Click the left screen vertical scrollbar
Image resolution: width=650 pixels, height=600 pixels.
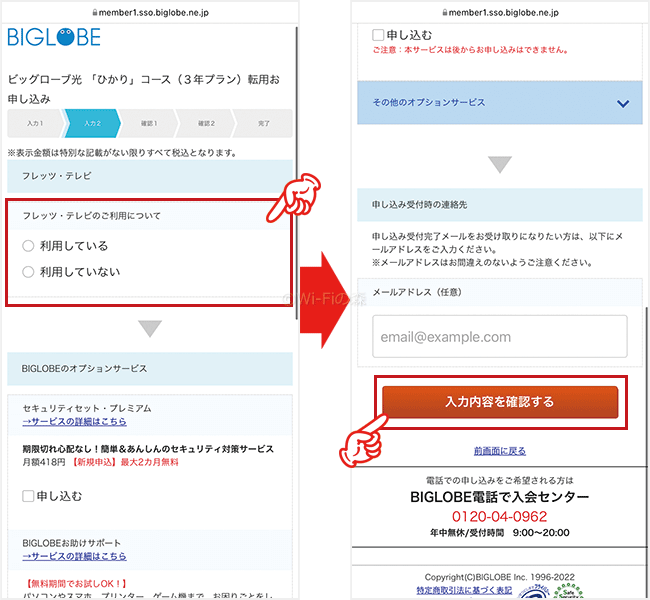[x=296, y=173]
